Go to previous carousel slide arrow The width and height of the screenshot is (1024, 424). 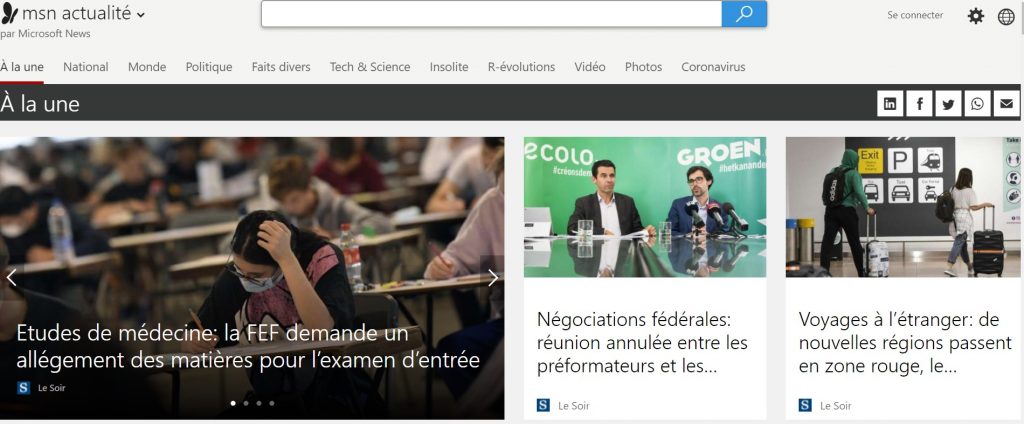(11, 278)
